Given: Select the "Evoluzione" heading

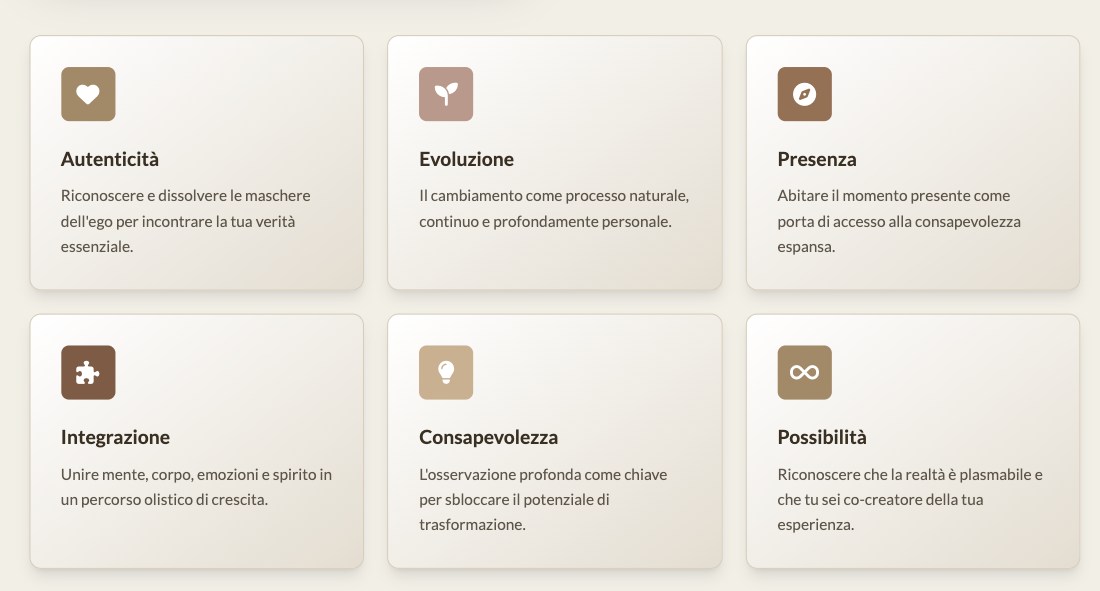Looking at the screenshot, I should (466, 159).
